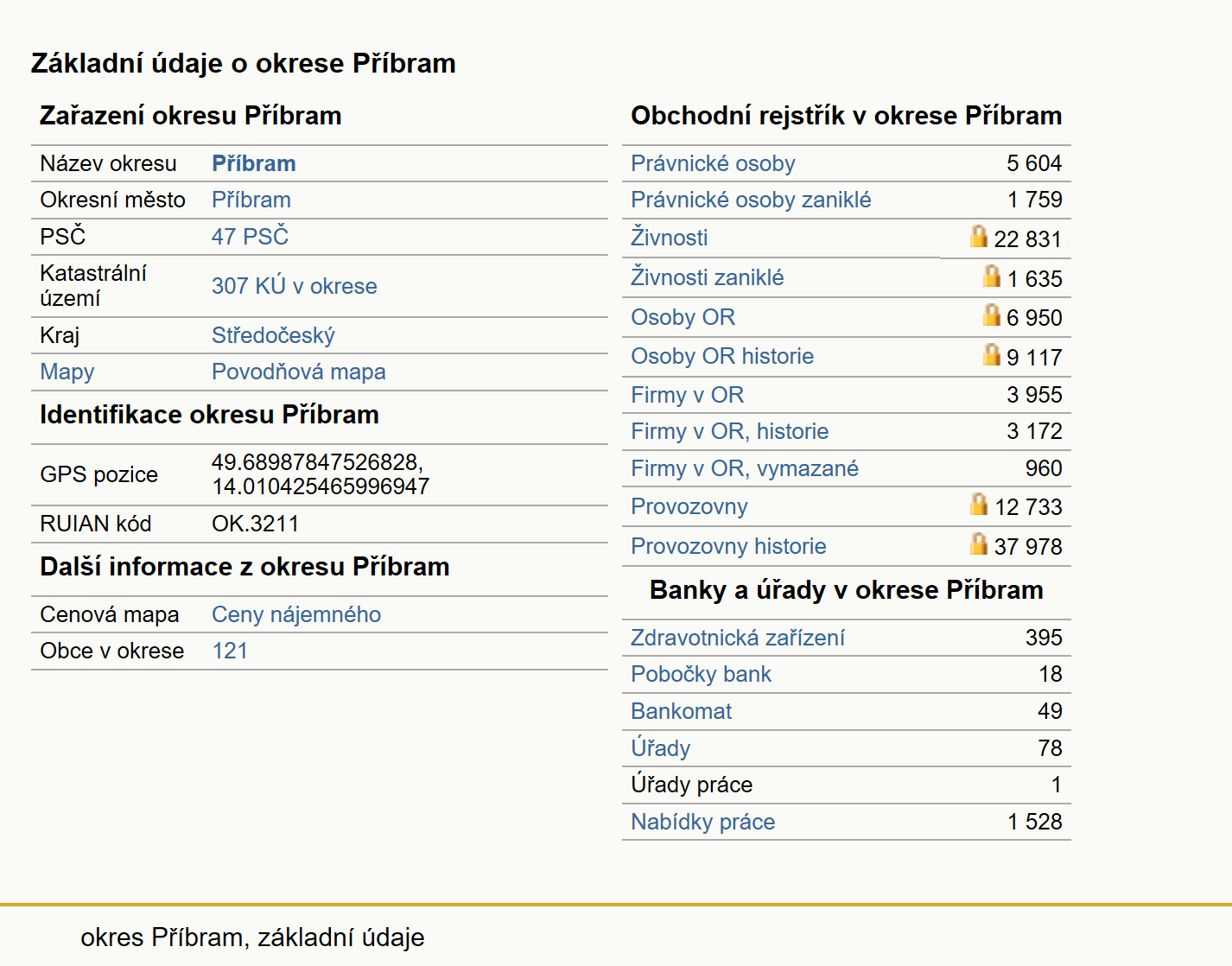1232x966 pixels.
Task: Open the 47 PSČ link
Action: point(250,236)
